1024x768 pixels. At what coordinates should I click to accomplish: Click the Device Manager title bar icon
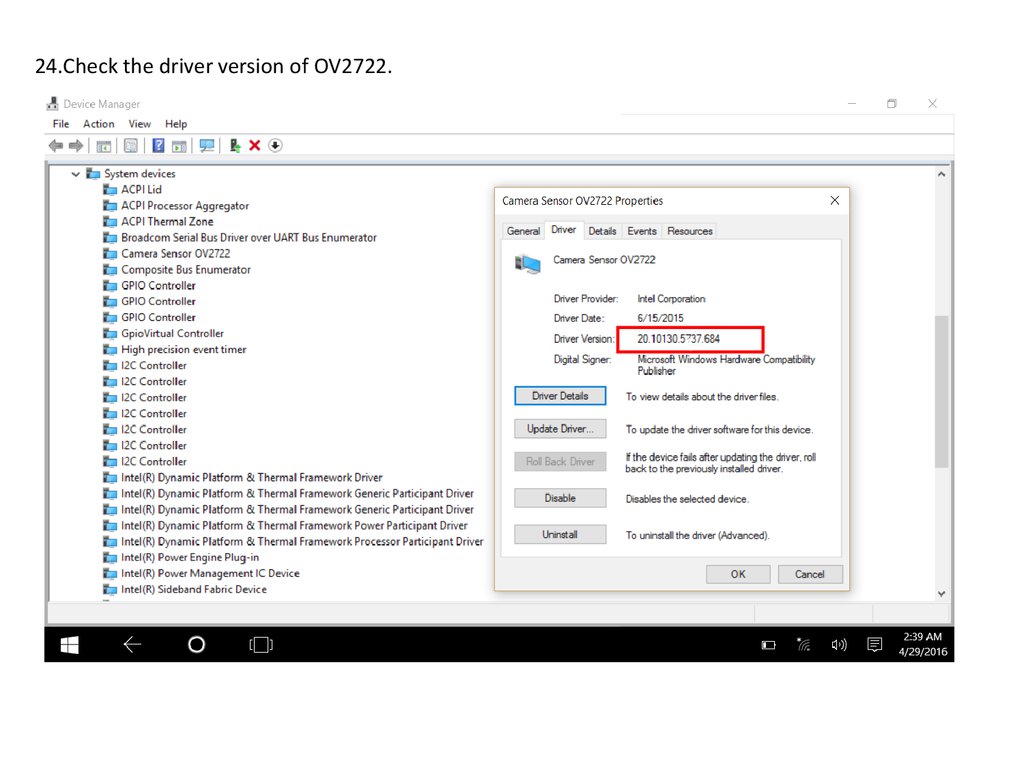click(53, 104)
